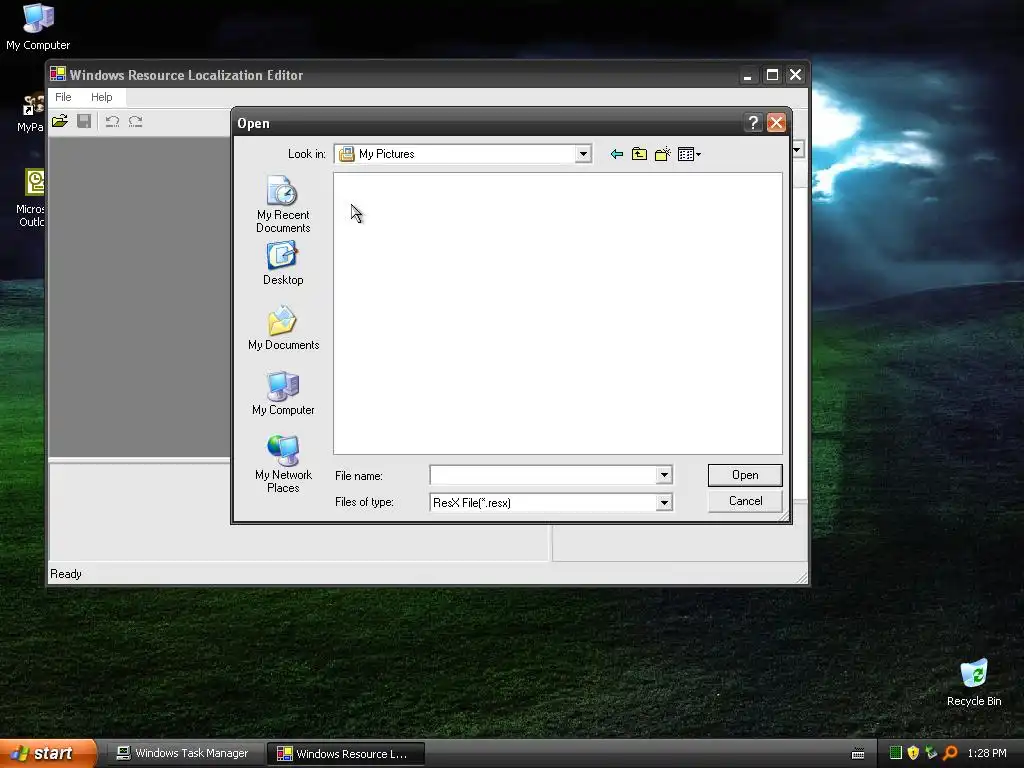Select the Recycle Bin desktop icon

point(974,682)
